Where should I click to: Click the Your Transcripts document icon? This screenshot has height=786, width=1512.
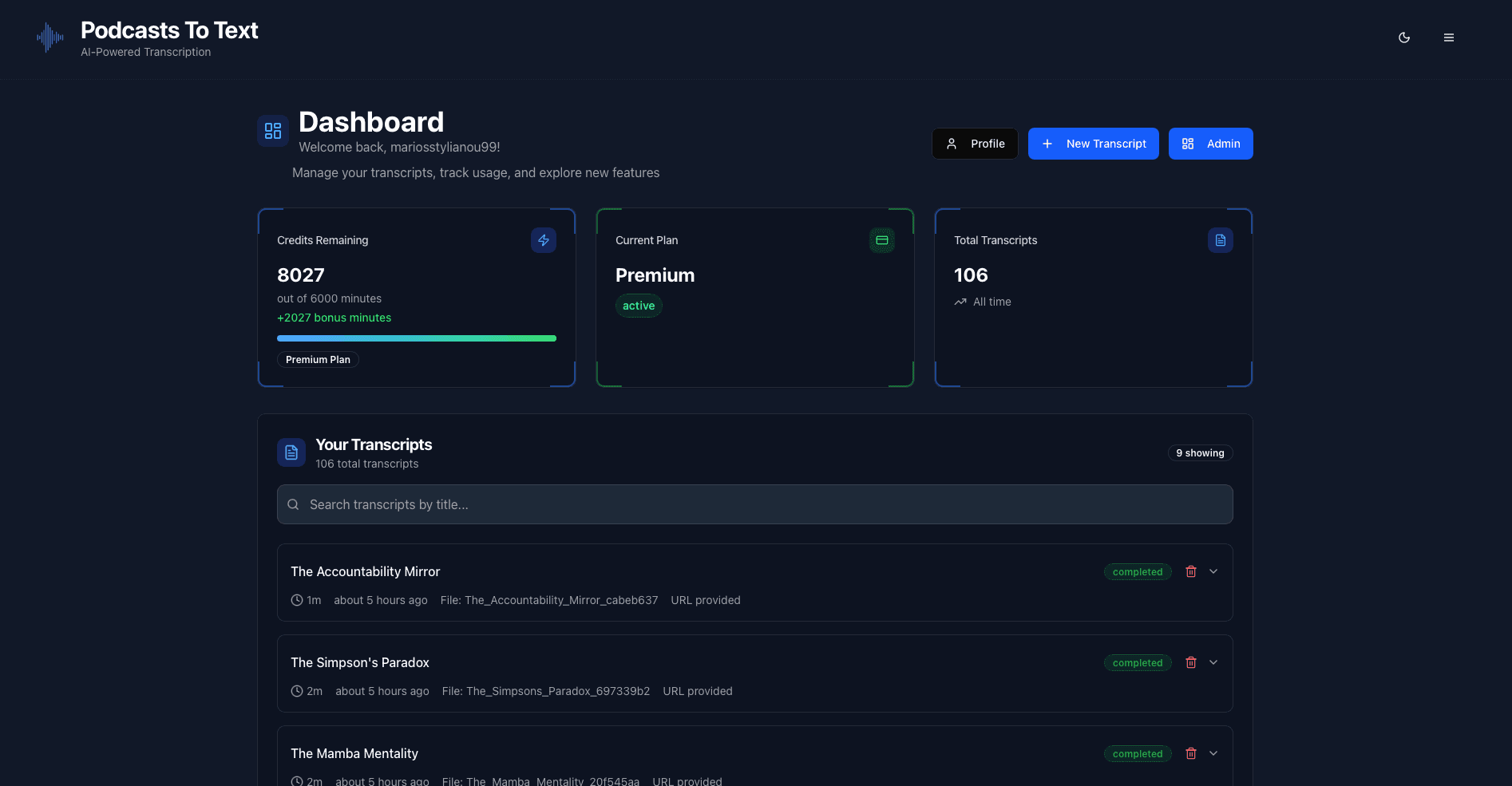pos(291,452)
